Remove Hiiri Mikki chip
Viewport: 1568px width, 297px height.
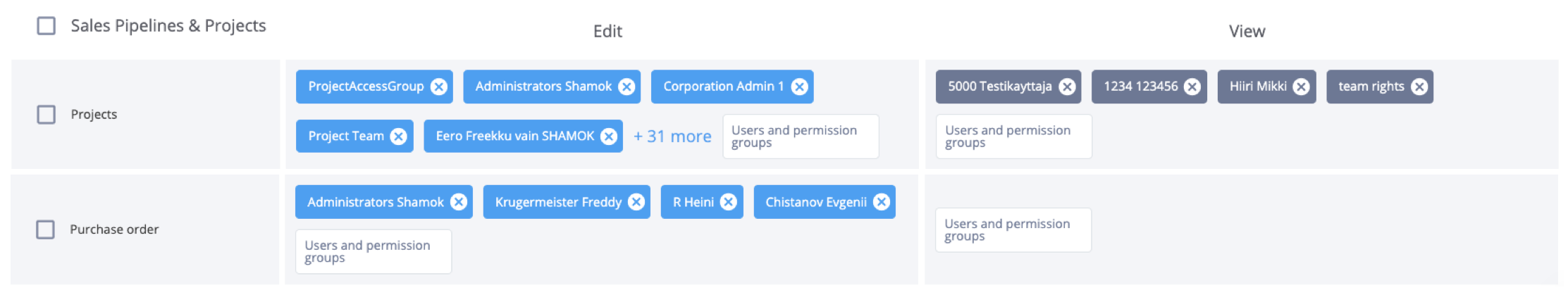coord(1302,87)
